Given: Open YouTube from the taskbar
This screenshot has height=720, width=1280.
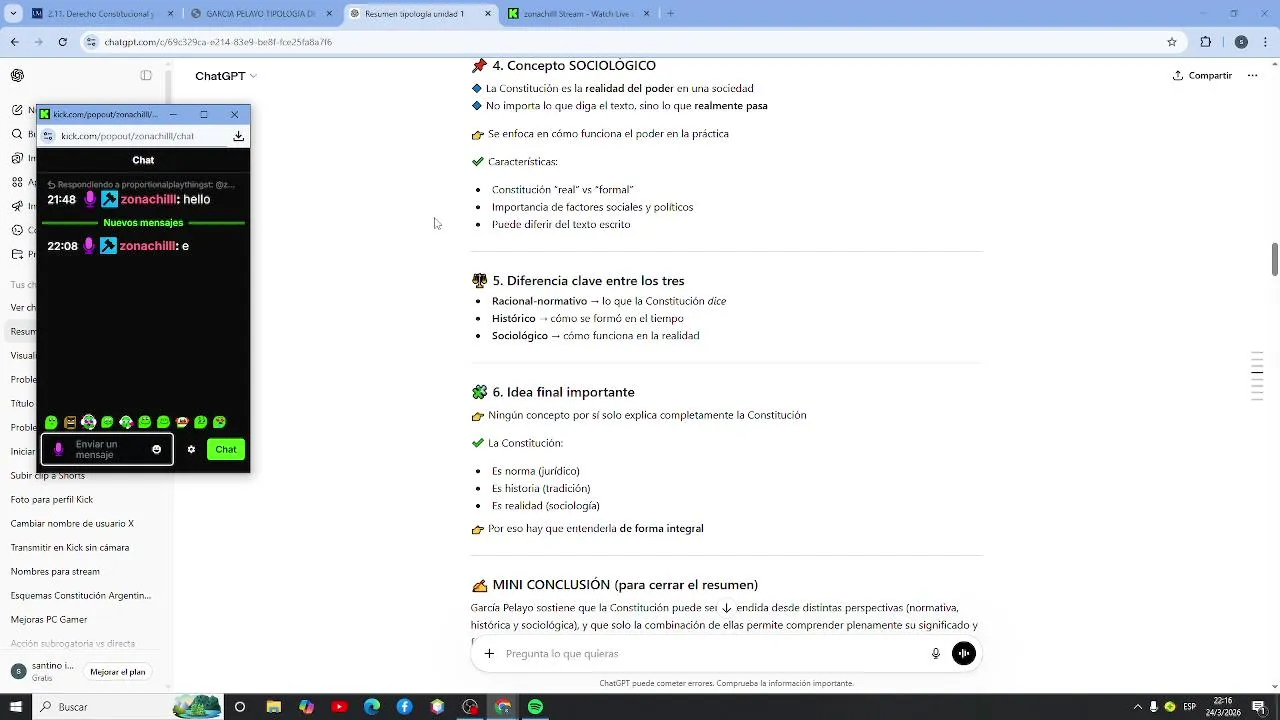Looking at the screenshot, I should pos(339,707).
